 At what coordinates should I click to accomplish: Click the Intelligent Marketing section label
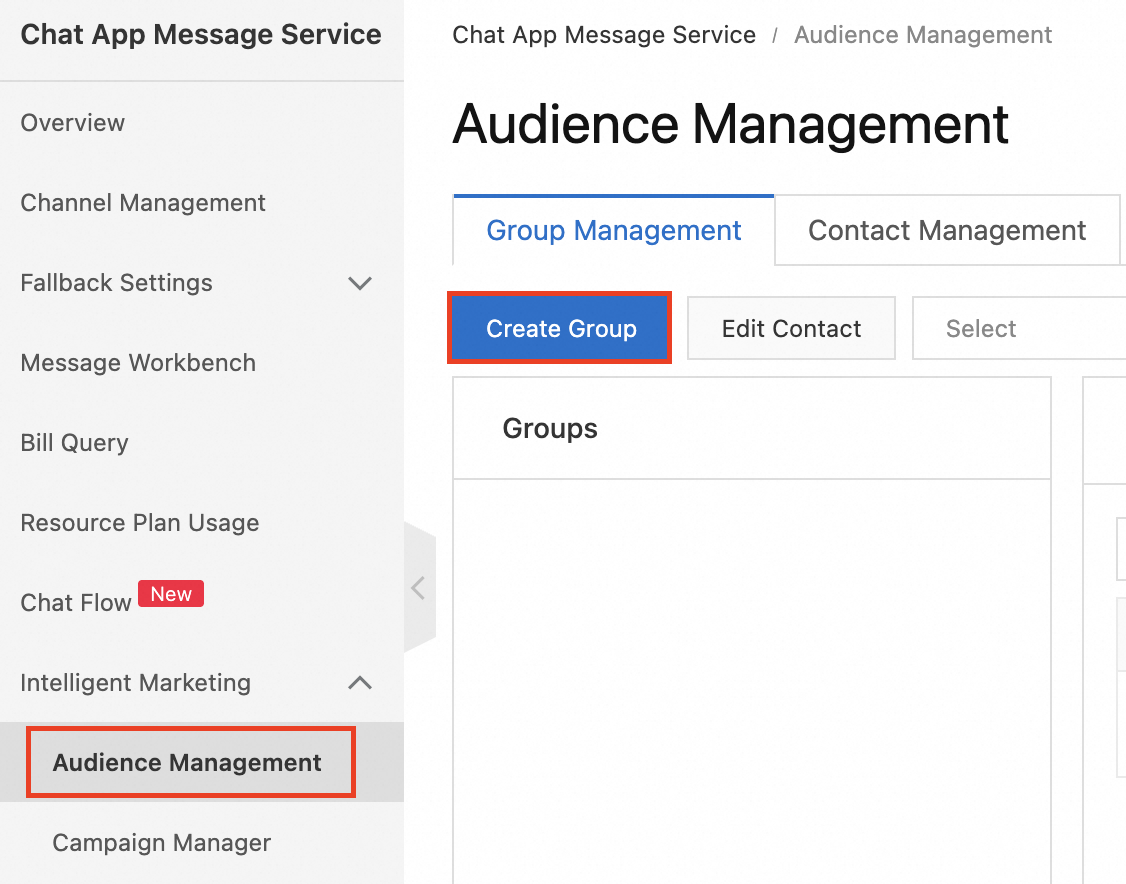tap(135, 682)
